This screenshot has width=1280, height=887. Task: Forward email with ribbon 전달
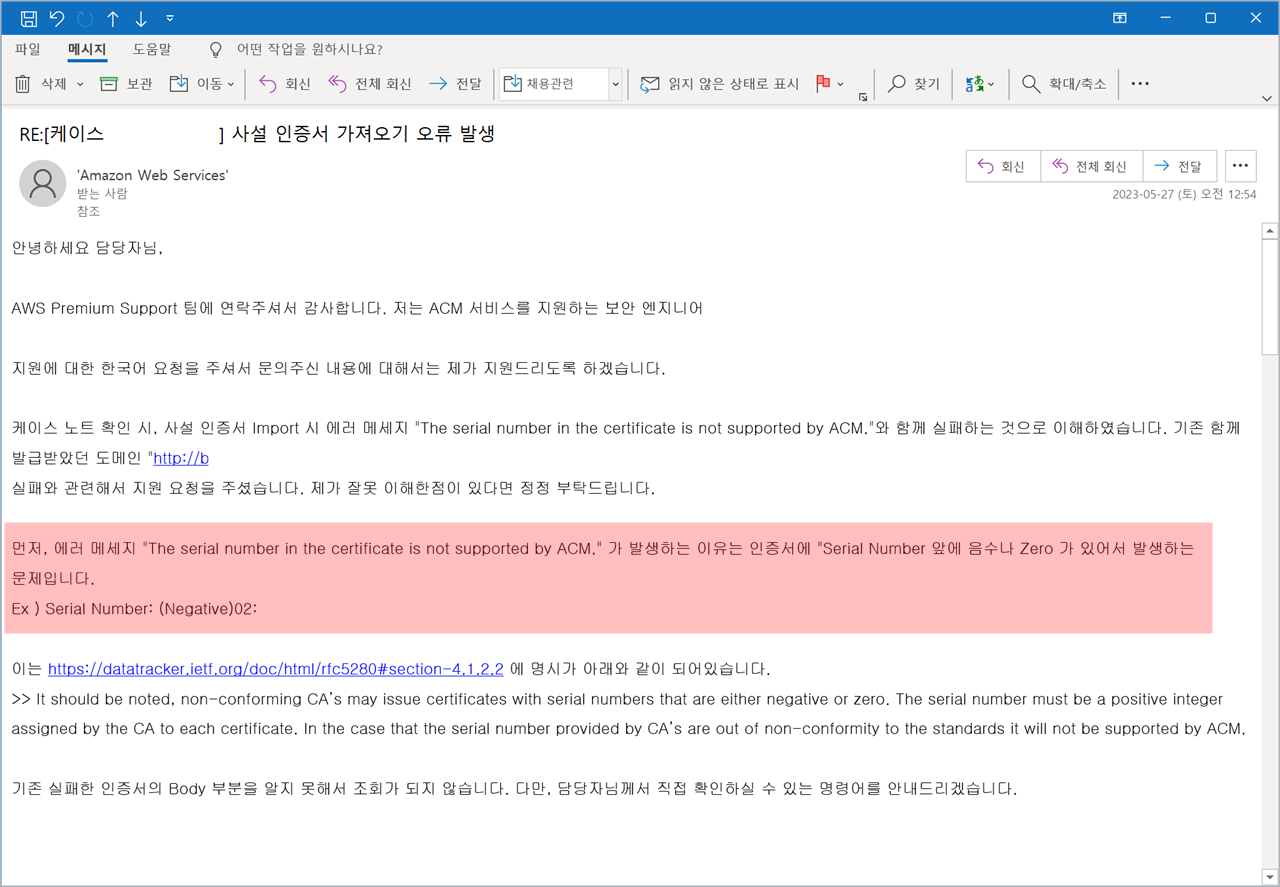click(455, 84)
